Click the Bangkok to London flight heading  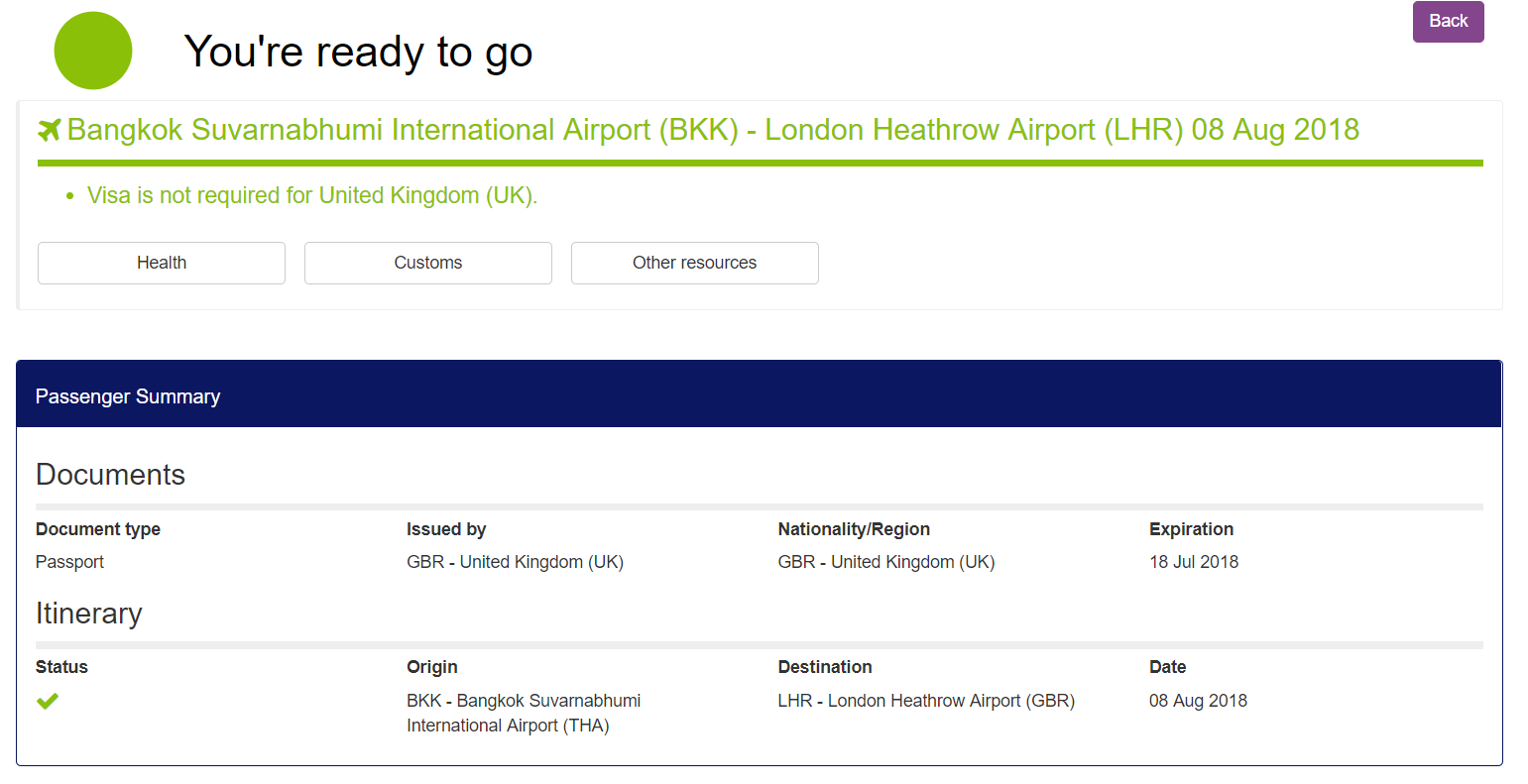(712, 130)
